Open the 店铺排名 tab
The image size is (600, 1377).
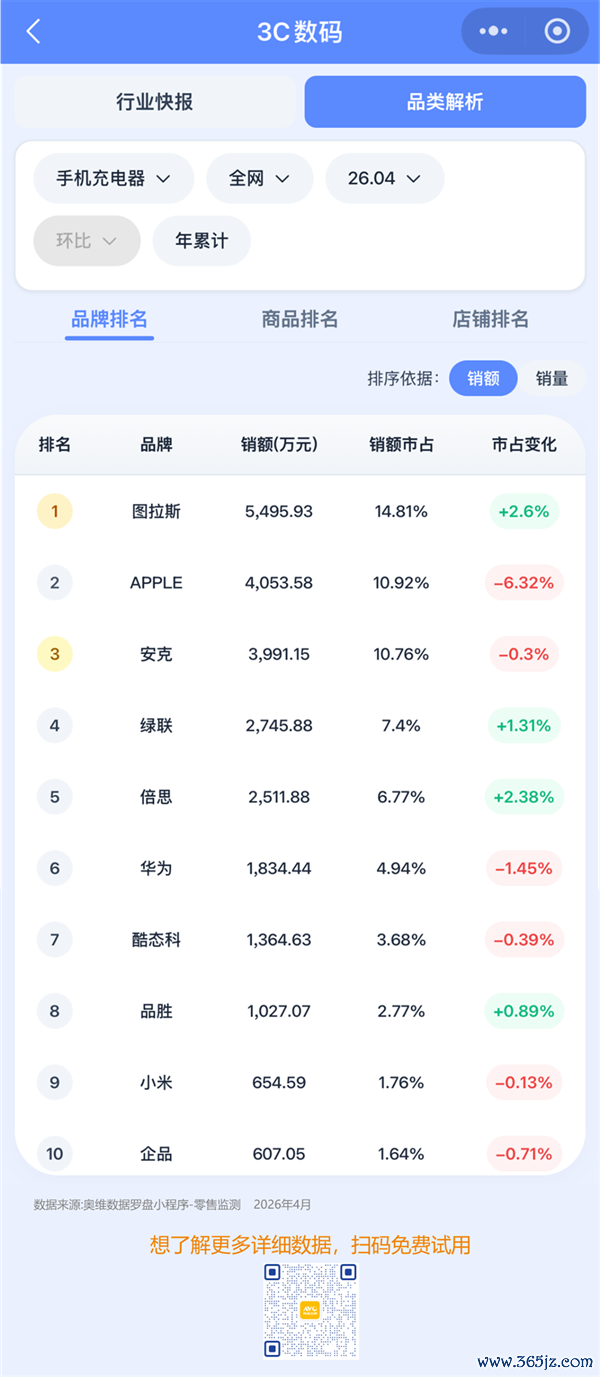pyautogui.click(x=490, y=320)
